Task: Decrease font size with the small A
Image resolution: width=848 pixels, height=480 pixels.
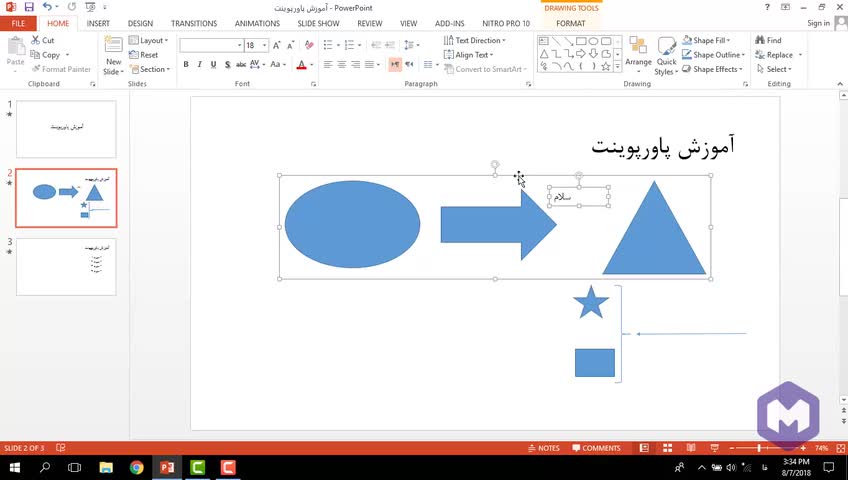Action: click(x=291, y=45)
